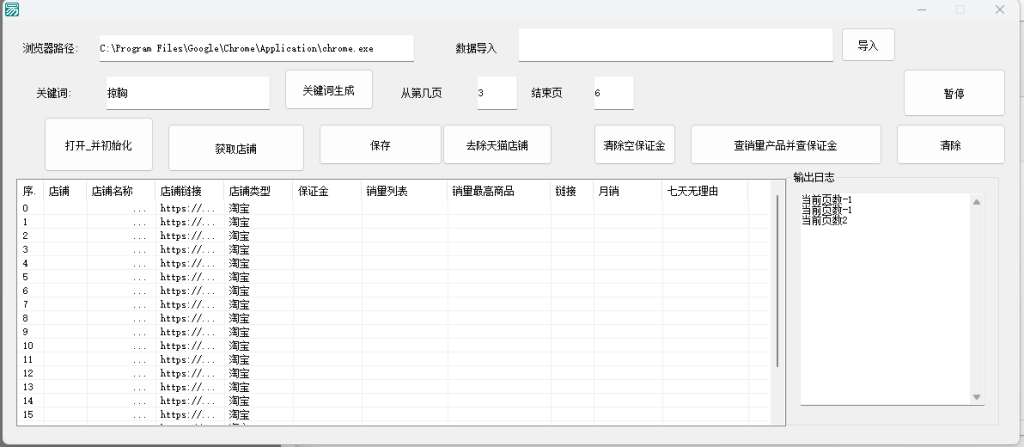Select the 结束页 end page field
The width and height of the screenshot is (1024, 447).
click(613, 93)
